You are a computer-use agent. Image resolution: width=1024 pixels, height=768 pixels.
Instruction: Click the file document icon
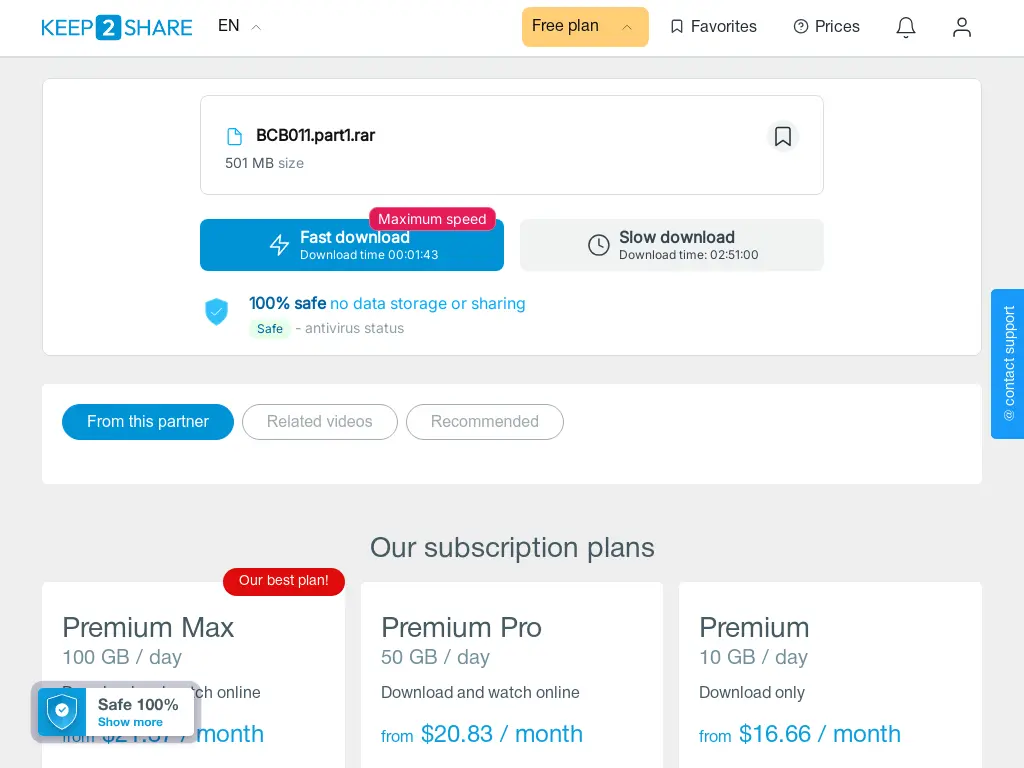234,136
